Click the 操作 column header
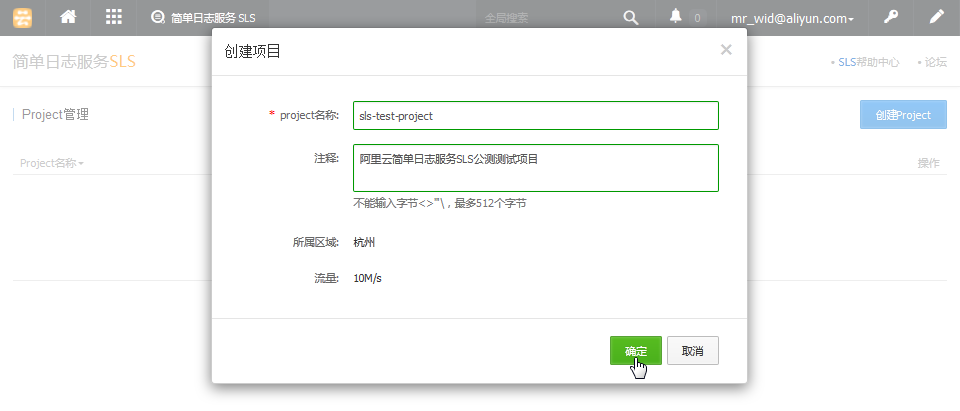 (x=928, y=163)
